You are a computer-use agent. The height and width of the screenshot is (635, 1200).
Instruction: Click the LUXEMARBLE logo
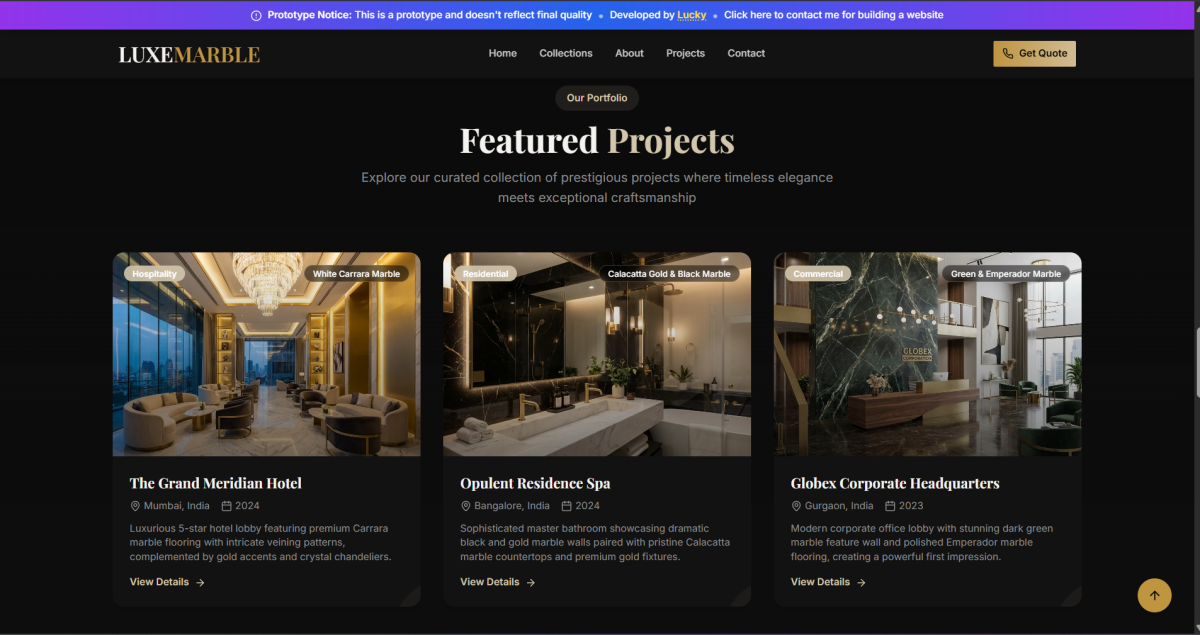click(189, 55)
